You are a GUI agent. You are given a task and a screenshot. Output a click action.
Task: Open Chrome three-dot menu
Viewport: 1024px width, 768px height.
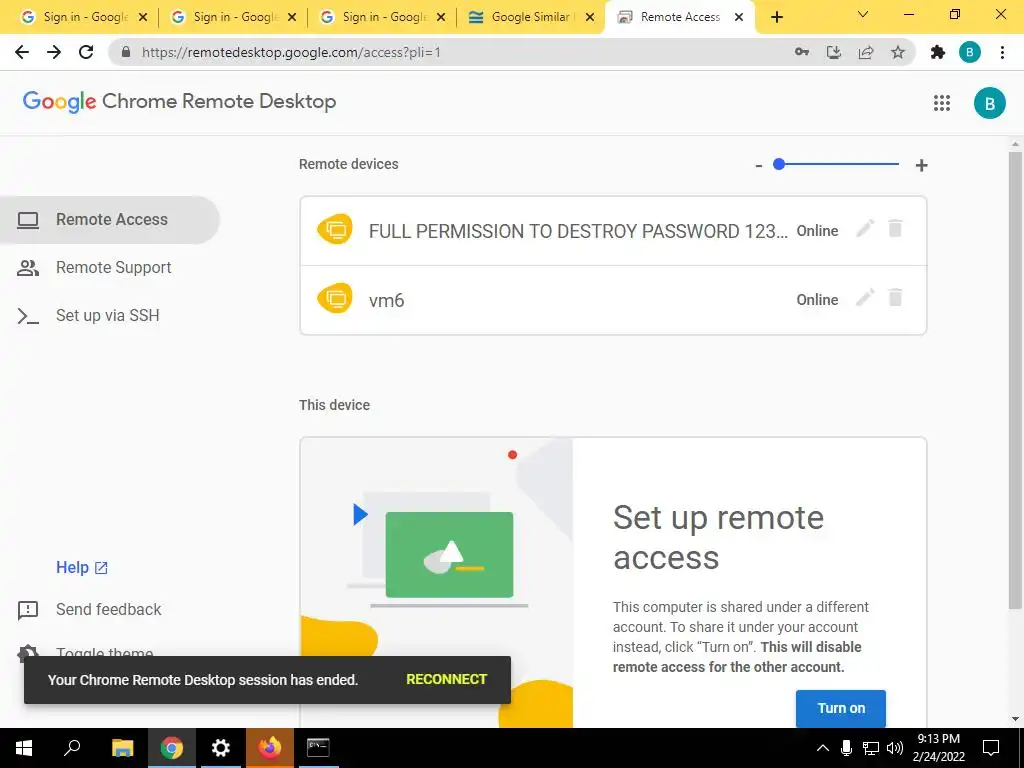coord(1002,52)
